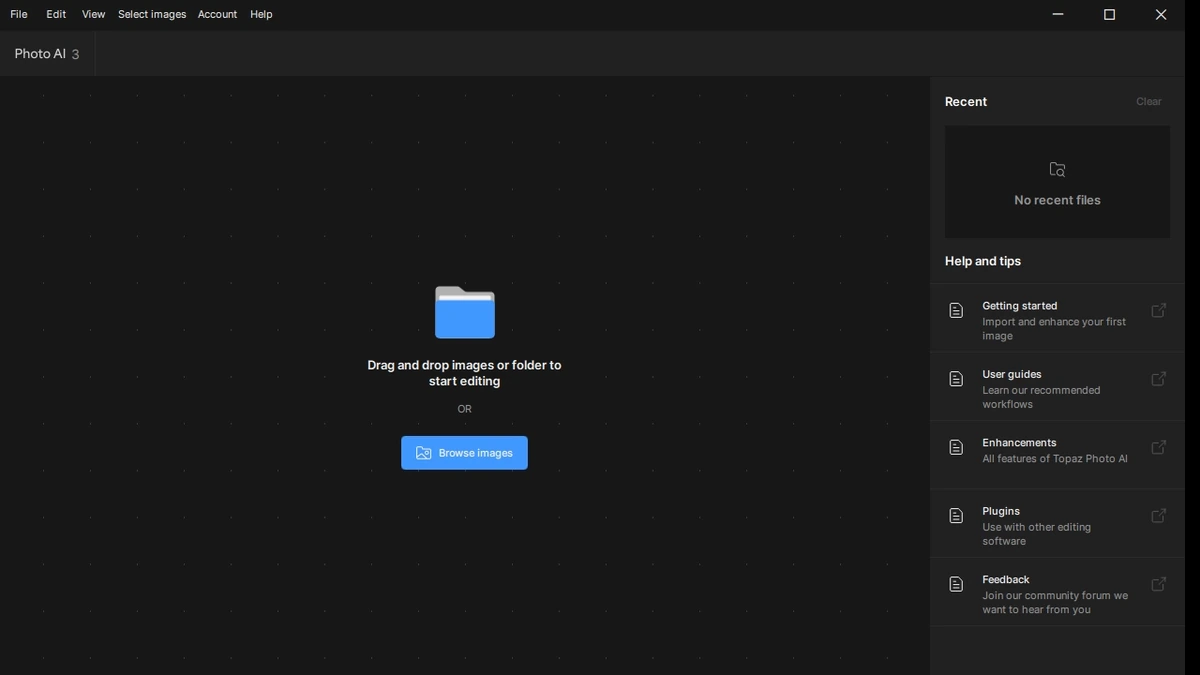
Task: Open the Account menu
Action: point(217,14)
